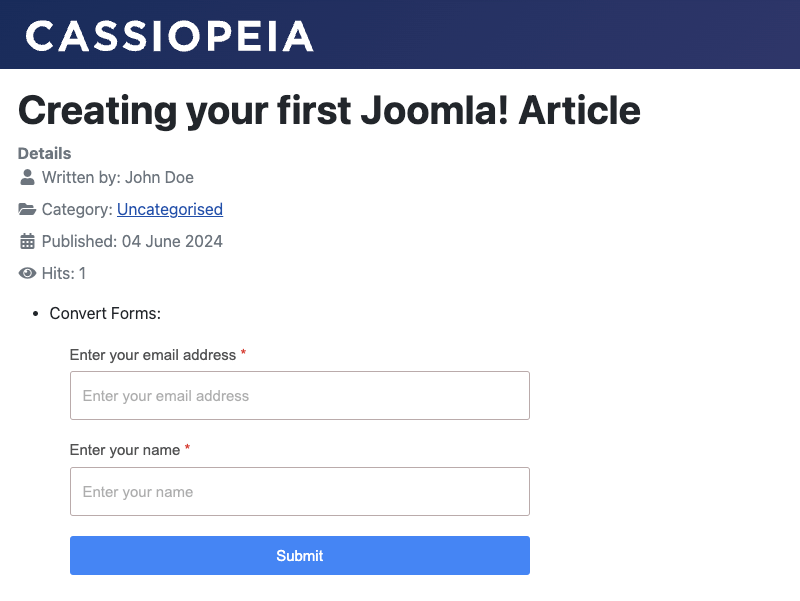800x601 pixels.
Task: Click the 'Written by: John Doe' text
Action: pos(118,178)
